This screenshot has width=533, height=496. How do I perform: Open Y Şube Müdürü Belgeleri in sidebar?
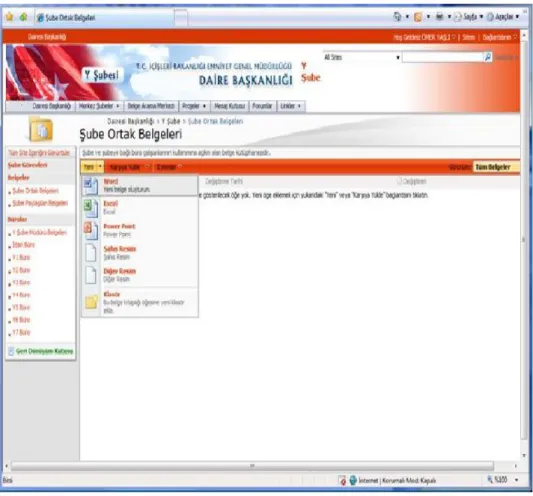pyautogui.click(x=39, y=232)
